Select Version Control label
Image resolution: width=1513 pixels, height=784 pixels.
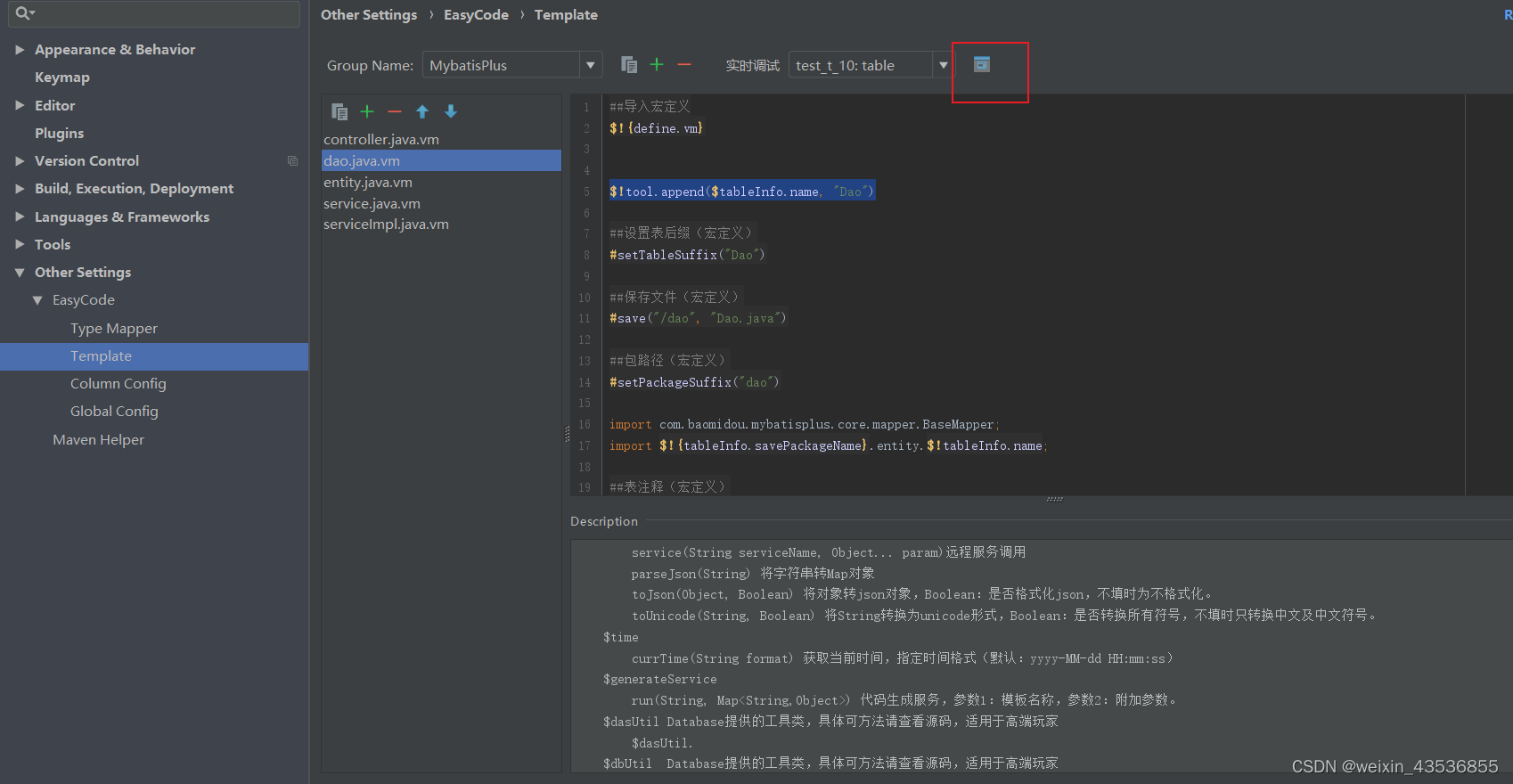(86, 161)
